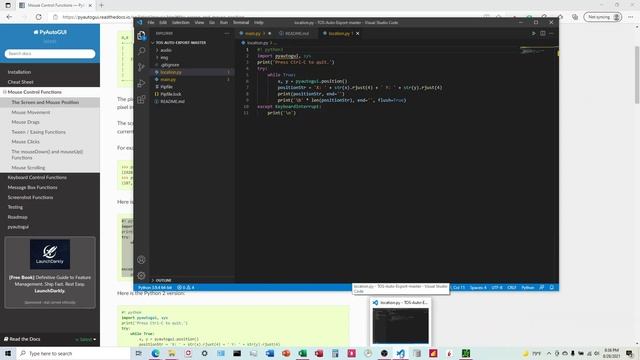Switch to the main.py editor tab
The width and height of the screenshot is (640, 360).
point(255,33)
